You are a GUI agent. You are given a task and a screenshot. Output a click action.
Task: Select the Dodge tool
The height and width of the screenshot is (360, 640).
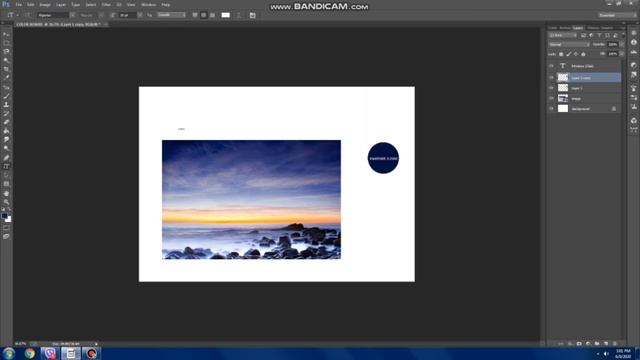[x=6, y=148]
